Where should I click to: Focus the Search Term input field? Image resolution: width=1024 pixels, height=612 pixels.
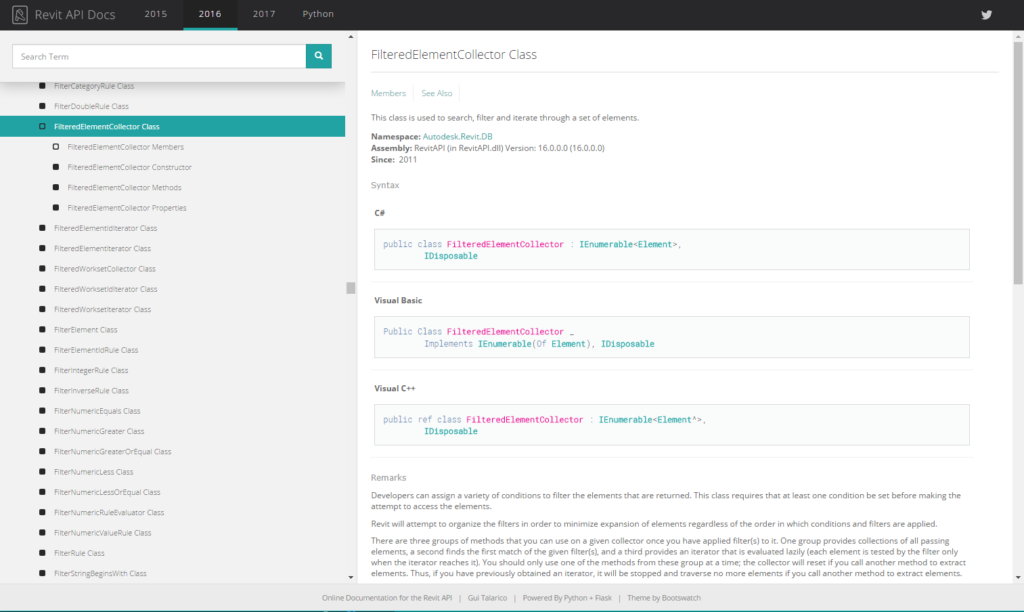pos(159,56)
